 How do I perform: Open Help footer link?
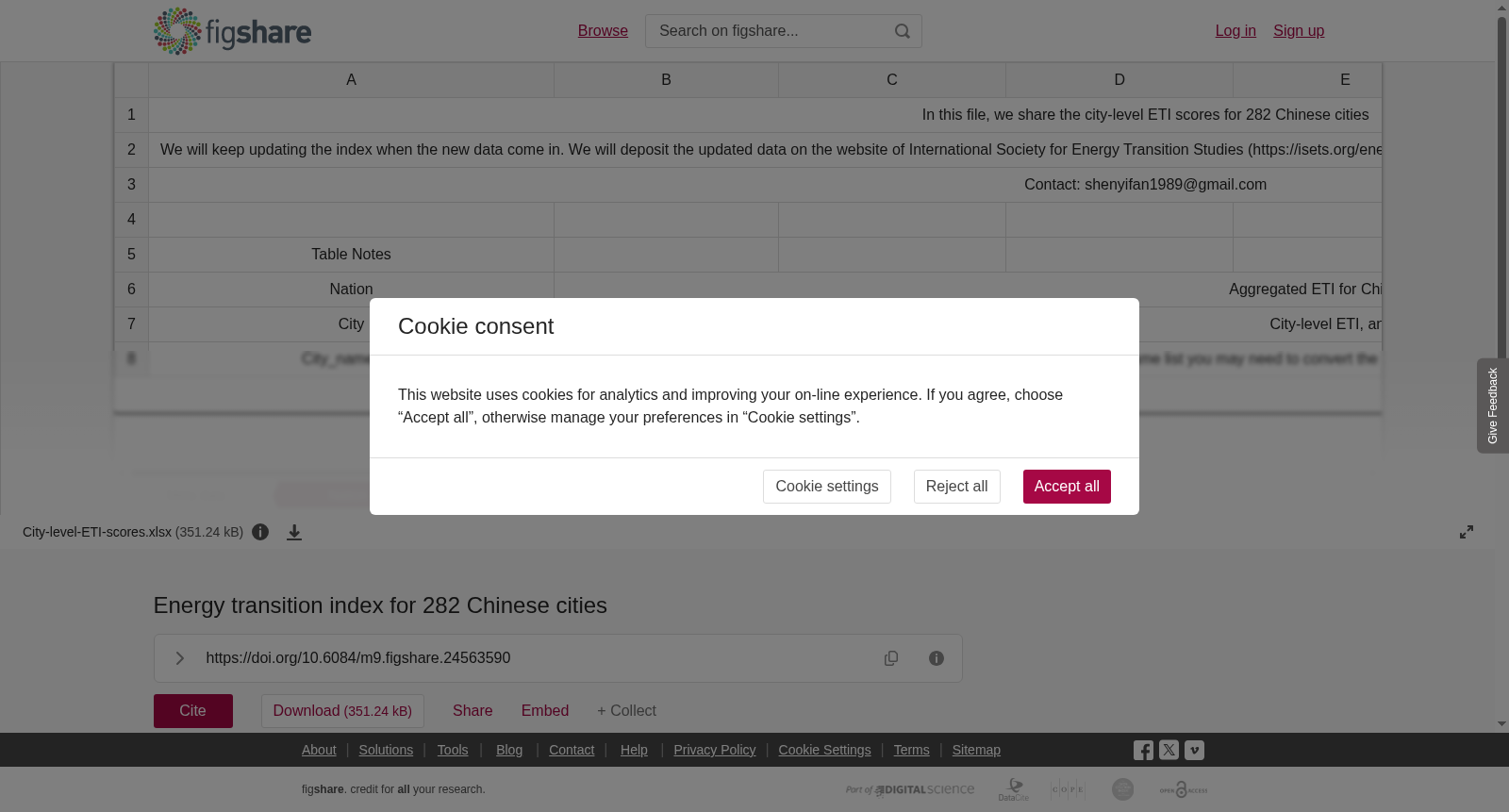(x=634, y=750)
